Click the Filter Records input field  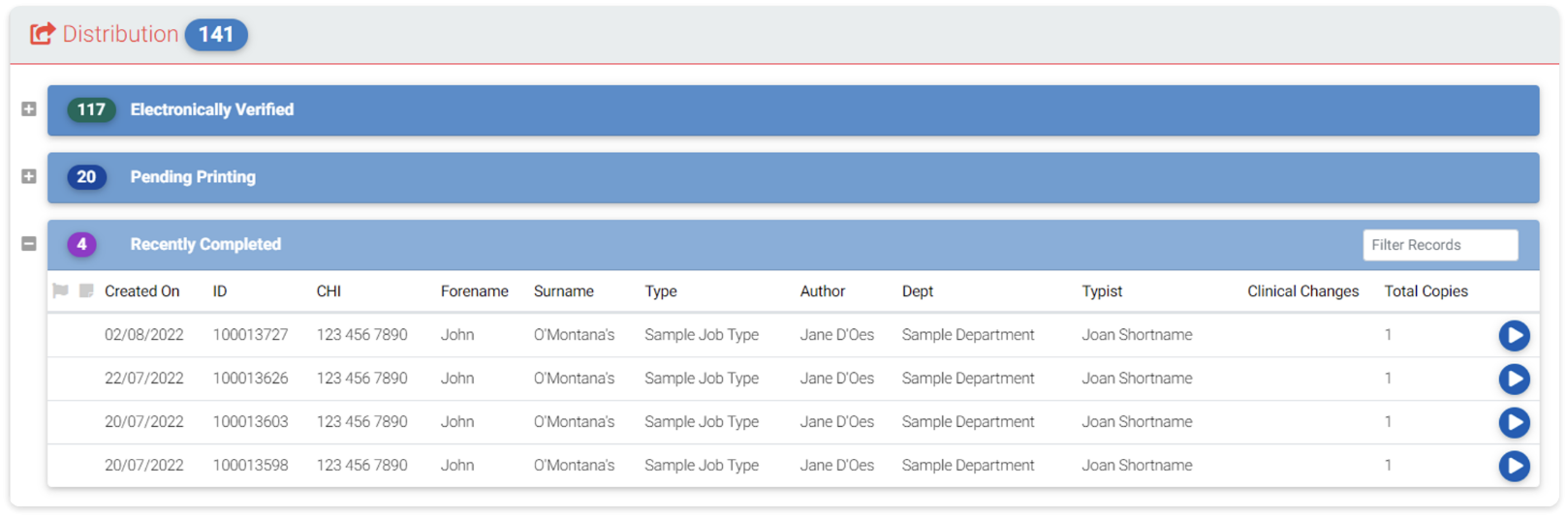tap(1439, 245)
